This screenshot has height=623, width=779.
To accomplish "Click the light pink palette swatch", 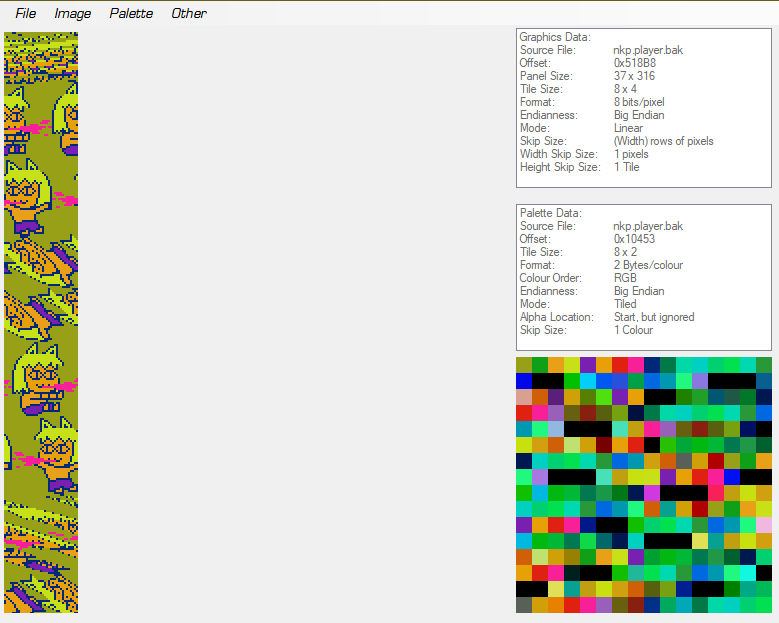I will coord(764,525).
